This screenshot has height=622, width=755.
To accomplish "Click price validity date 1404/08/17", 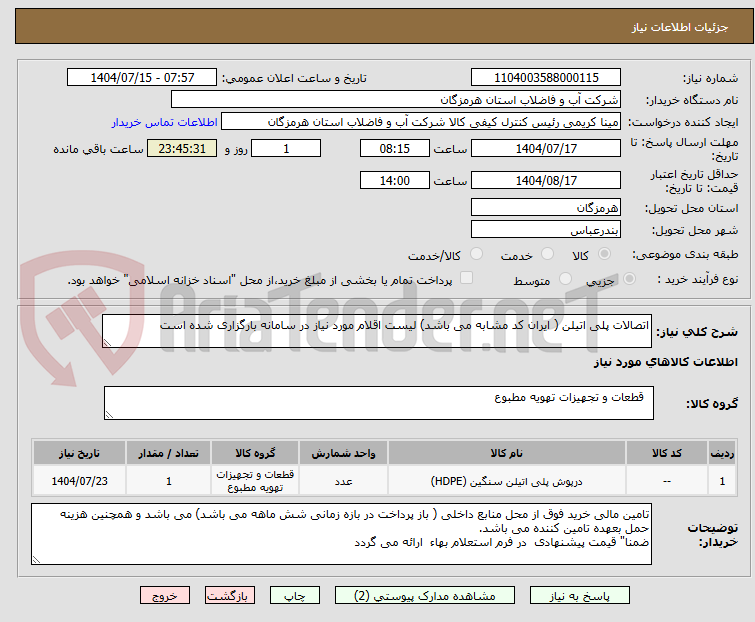I will [x=546, y=181].
